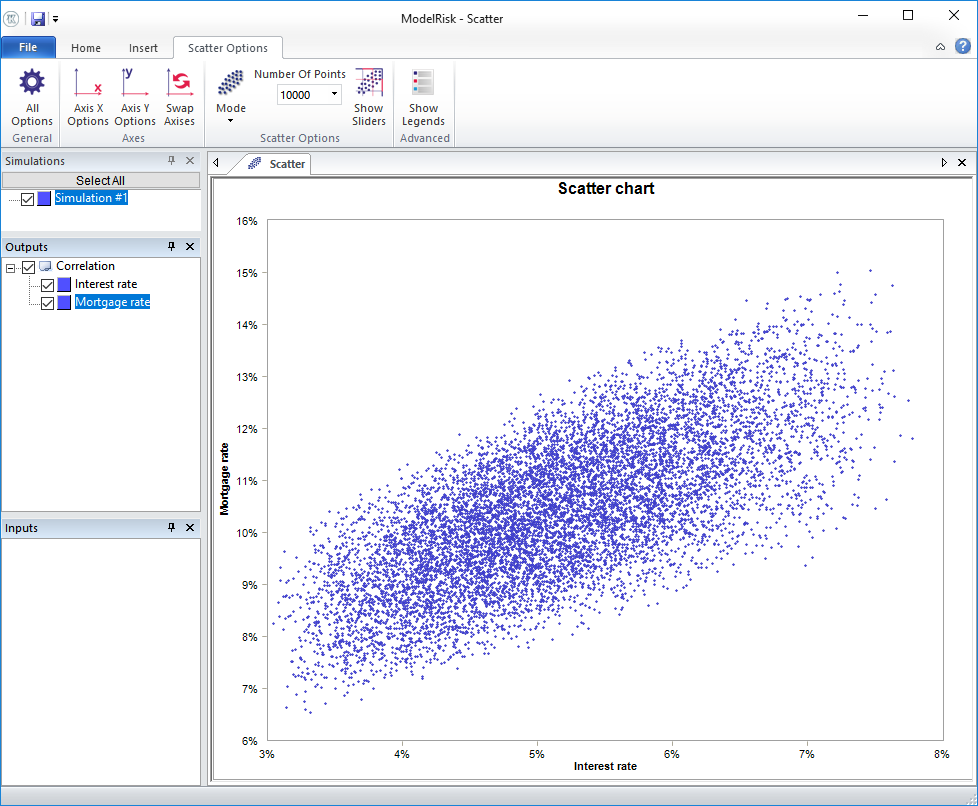Pin the Simulations panel
This screenshot has height=806, width=978.
(172, 160)
